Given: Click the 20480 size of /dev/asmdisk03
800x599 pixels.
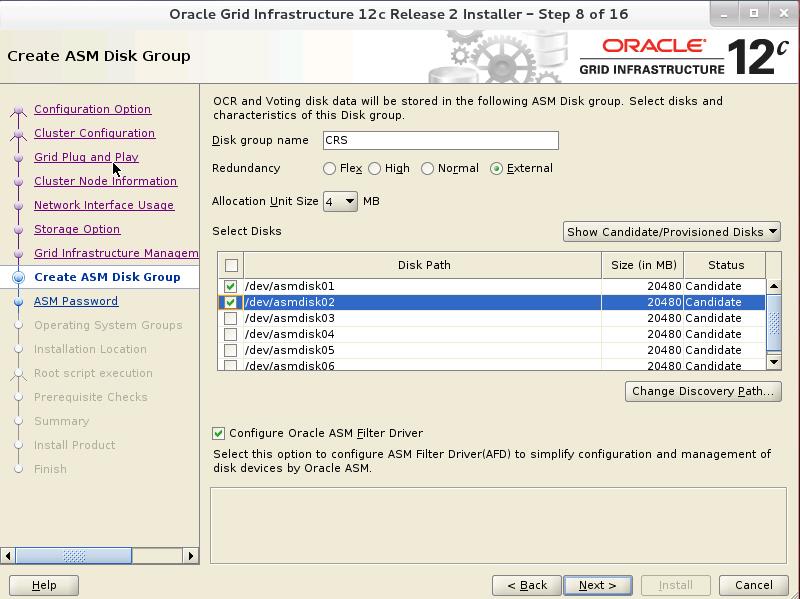Looking at the screenshot, I should (x=664, y=318).
